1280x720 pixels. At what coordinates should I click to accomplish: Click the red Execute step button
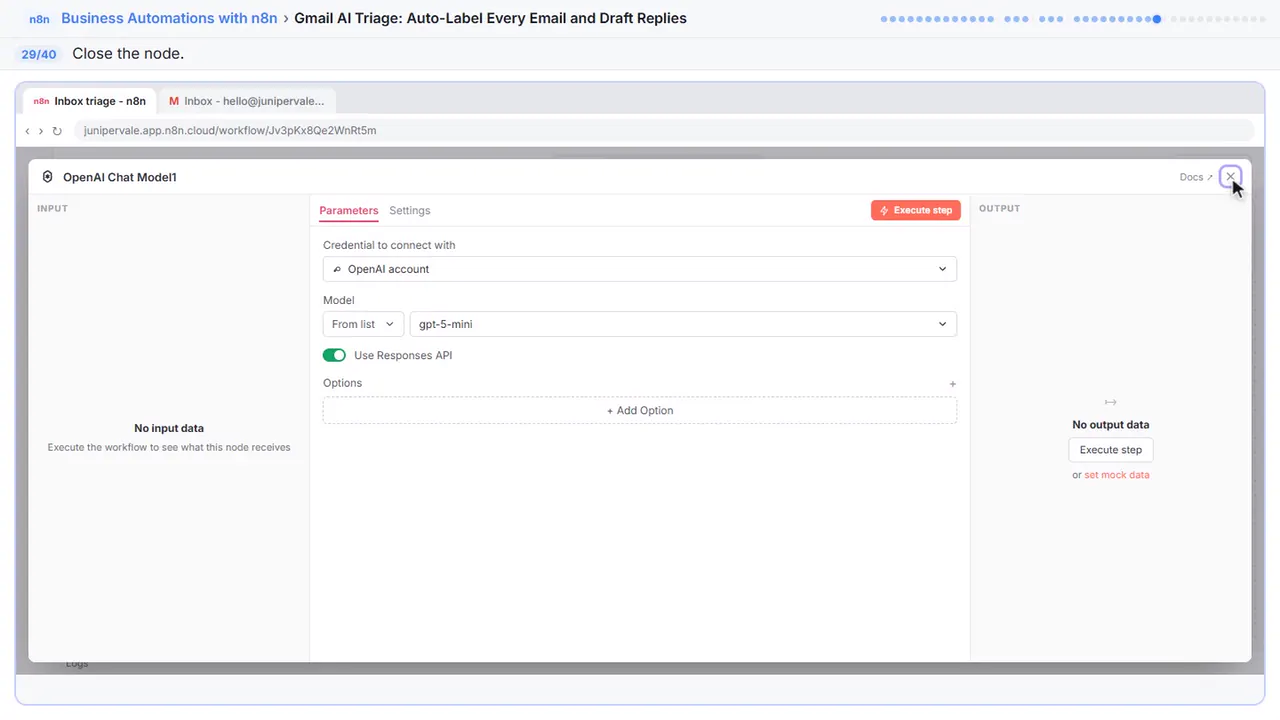916,210
